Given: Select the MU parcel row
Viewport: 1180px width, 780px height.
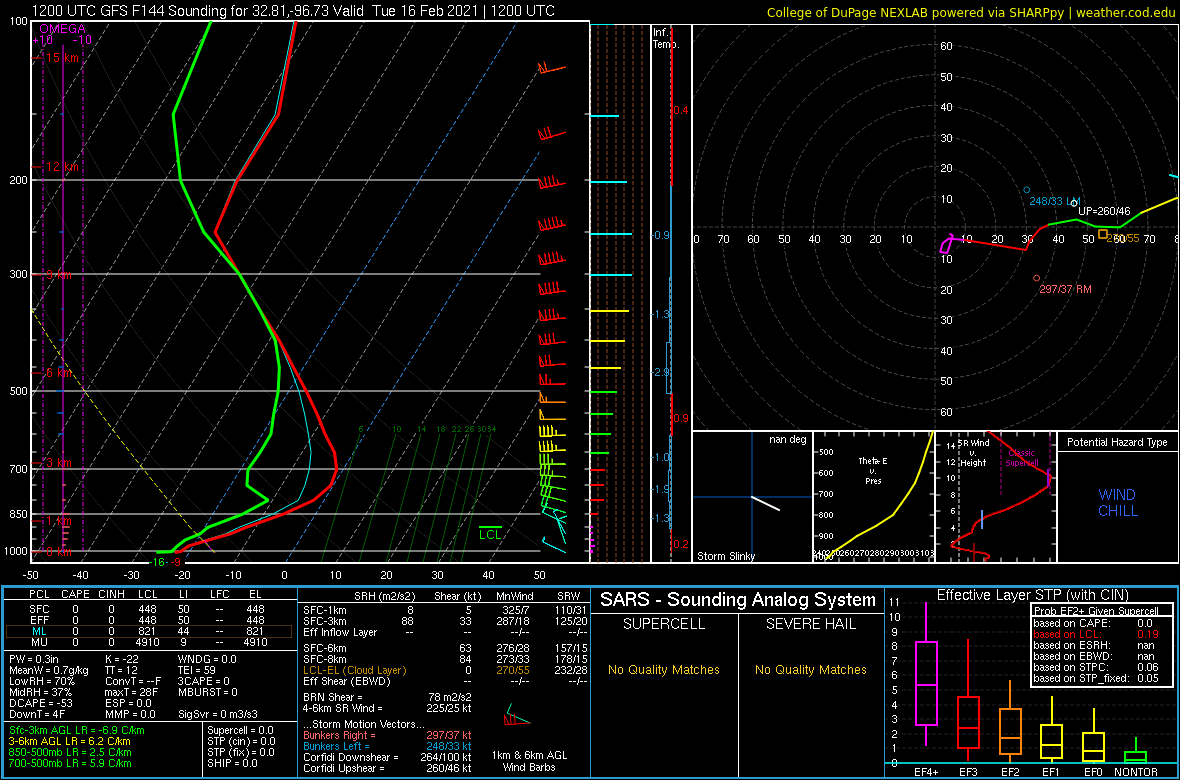Looking at the screenshot, I should click(x=150, y=642).
